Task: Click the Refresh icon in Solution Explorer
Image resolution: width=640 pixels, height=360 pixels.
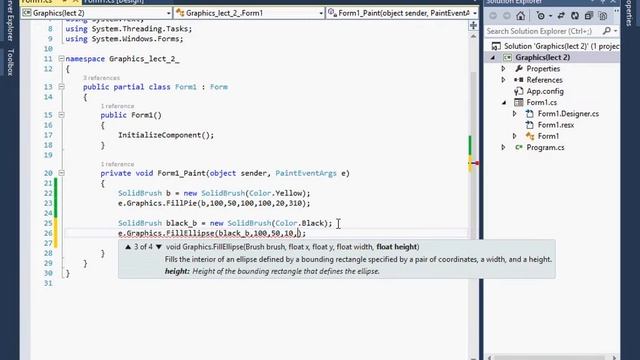Action: pyautogui.click(x=575, y=16)
